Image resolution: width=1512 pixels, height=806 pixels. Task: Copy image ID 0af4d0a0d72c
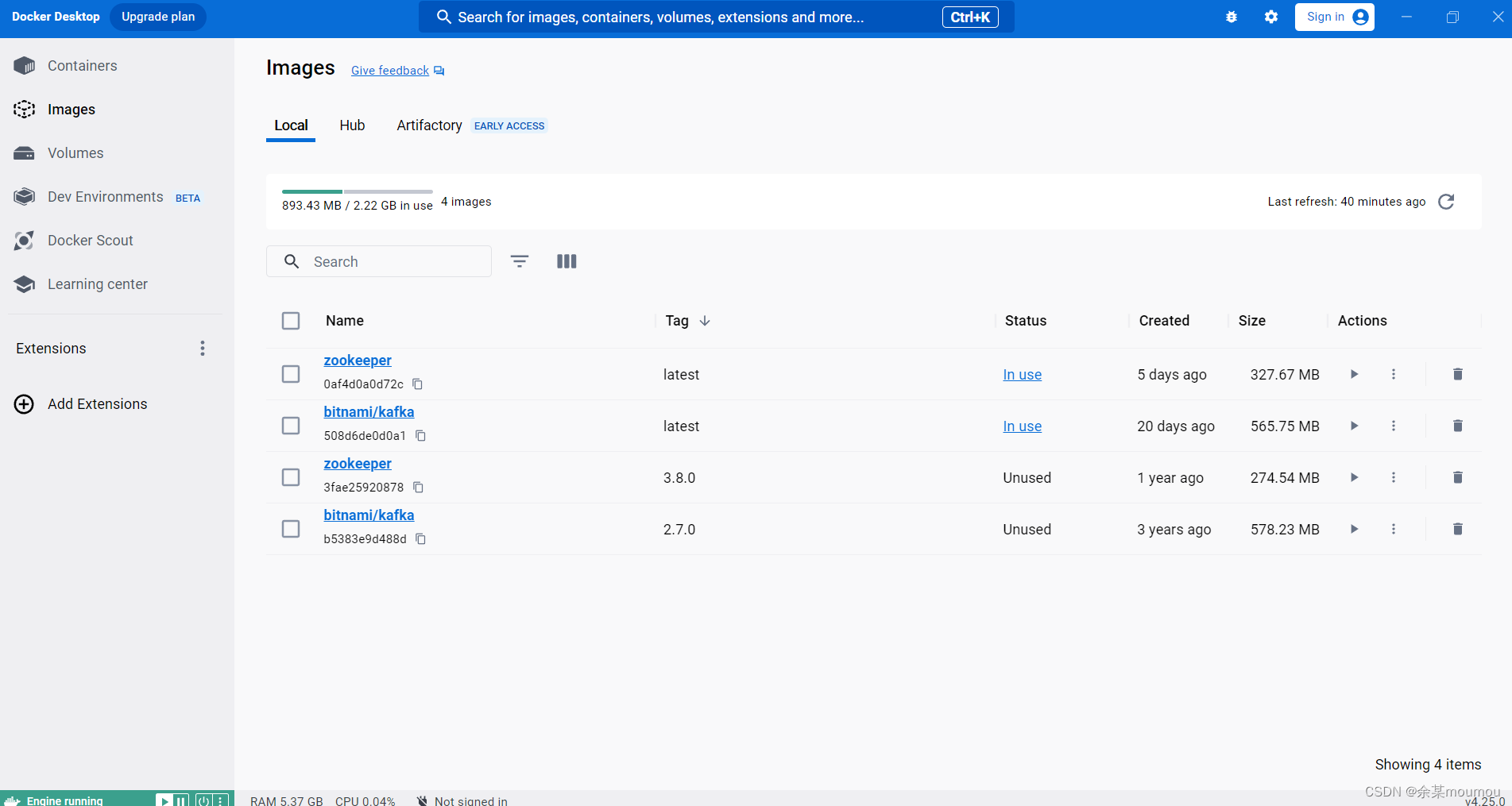(417, 384)
